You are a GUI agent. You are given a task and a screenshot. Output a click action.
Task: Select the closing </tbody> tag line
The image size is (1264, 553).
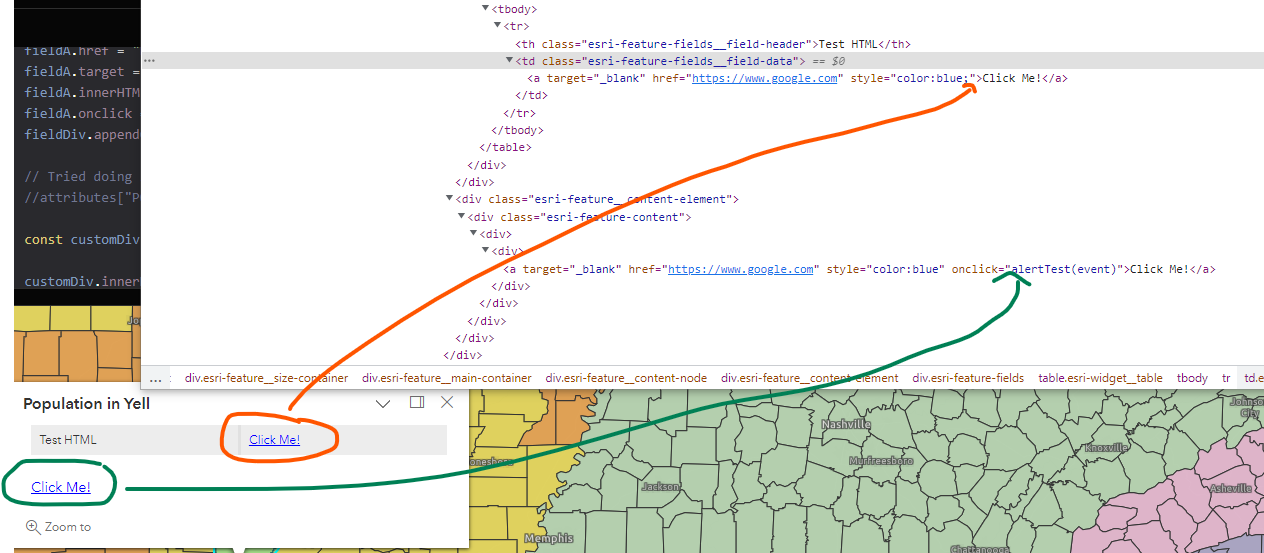pos(517,130)
